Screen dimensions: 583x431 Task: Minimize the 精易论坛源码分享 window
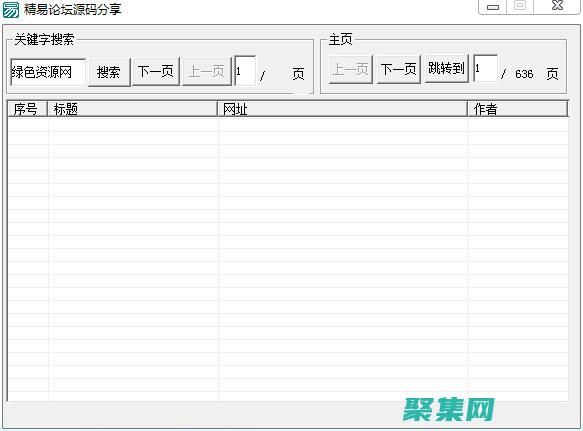[493, 7]
